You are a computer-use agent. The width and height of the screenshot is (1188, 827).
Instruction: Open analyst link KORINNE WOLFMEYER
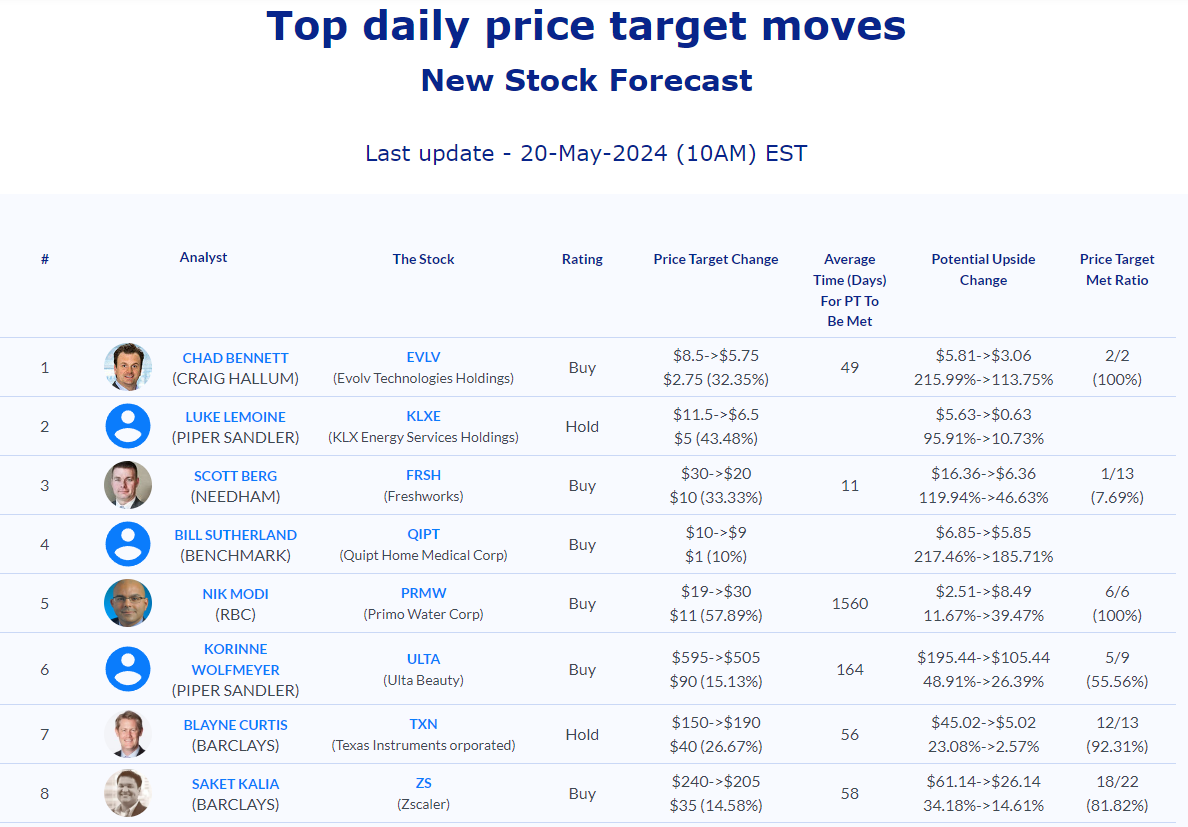(236, 660)
